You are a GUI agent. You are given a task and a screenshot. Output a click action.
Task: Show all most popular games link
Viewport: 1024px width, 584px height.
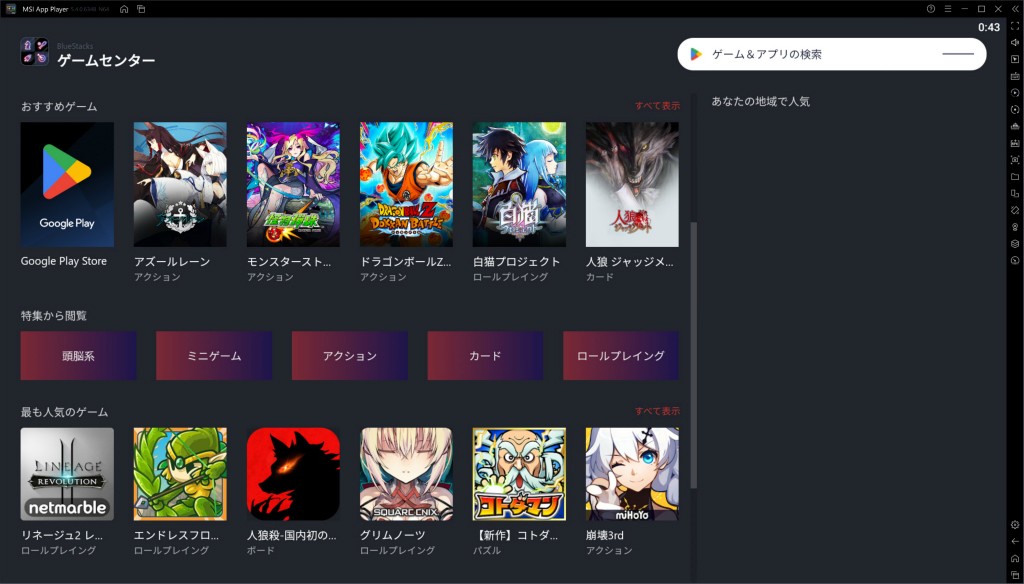(x=657, y=412)
